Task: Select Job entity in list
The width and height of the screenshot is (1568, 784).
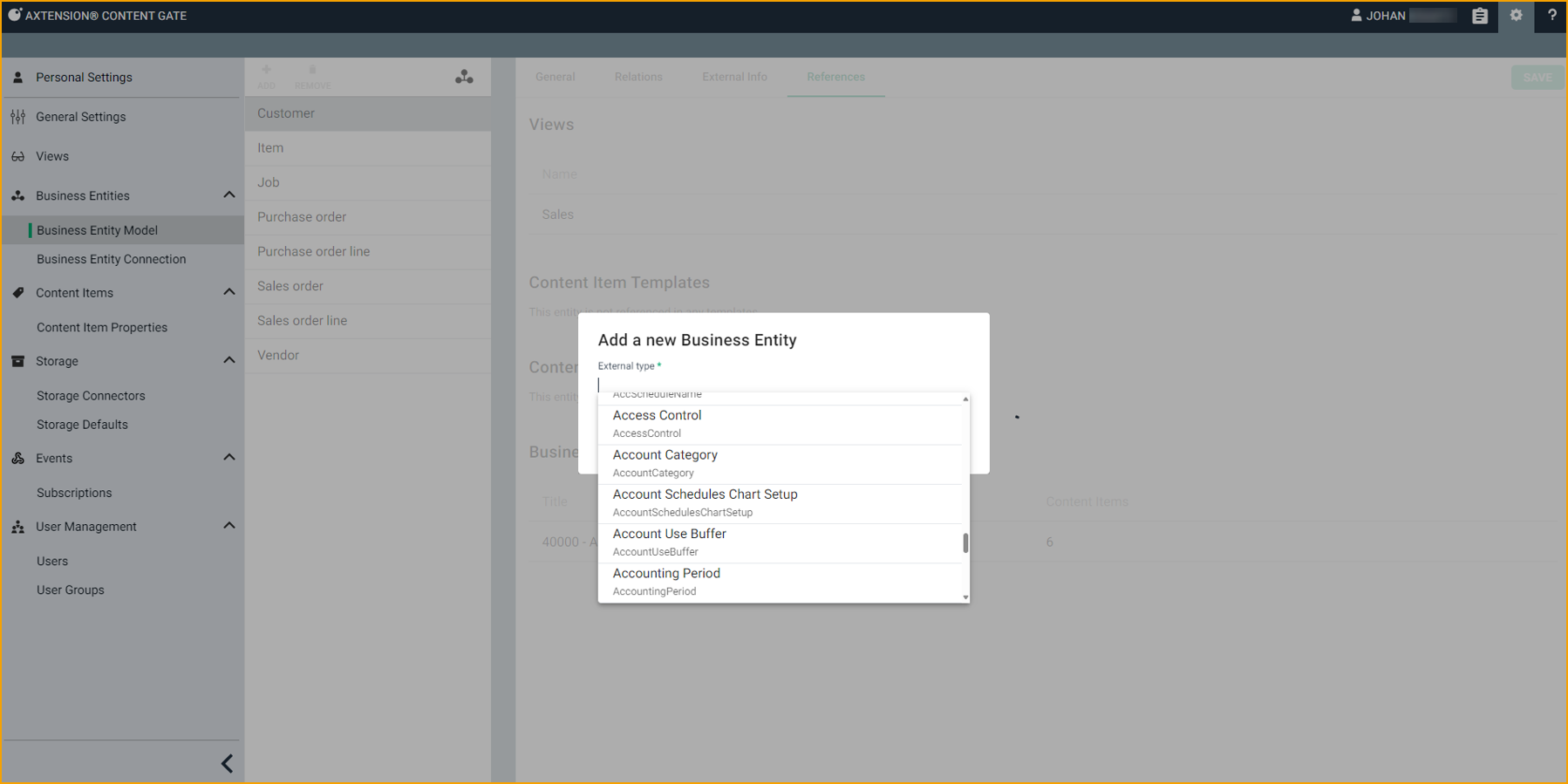Action: pyautogui.click(x=368, y=183)
